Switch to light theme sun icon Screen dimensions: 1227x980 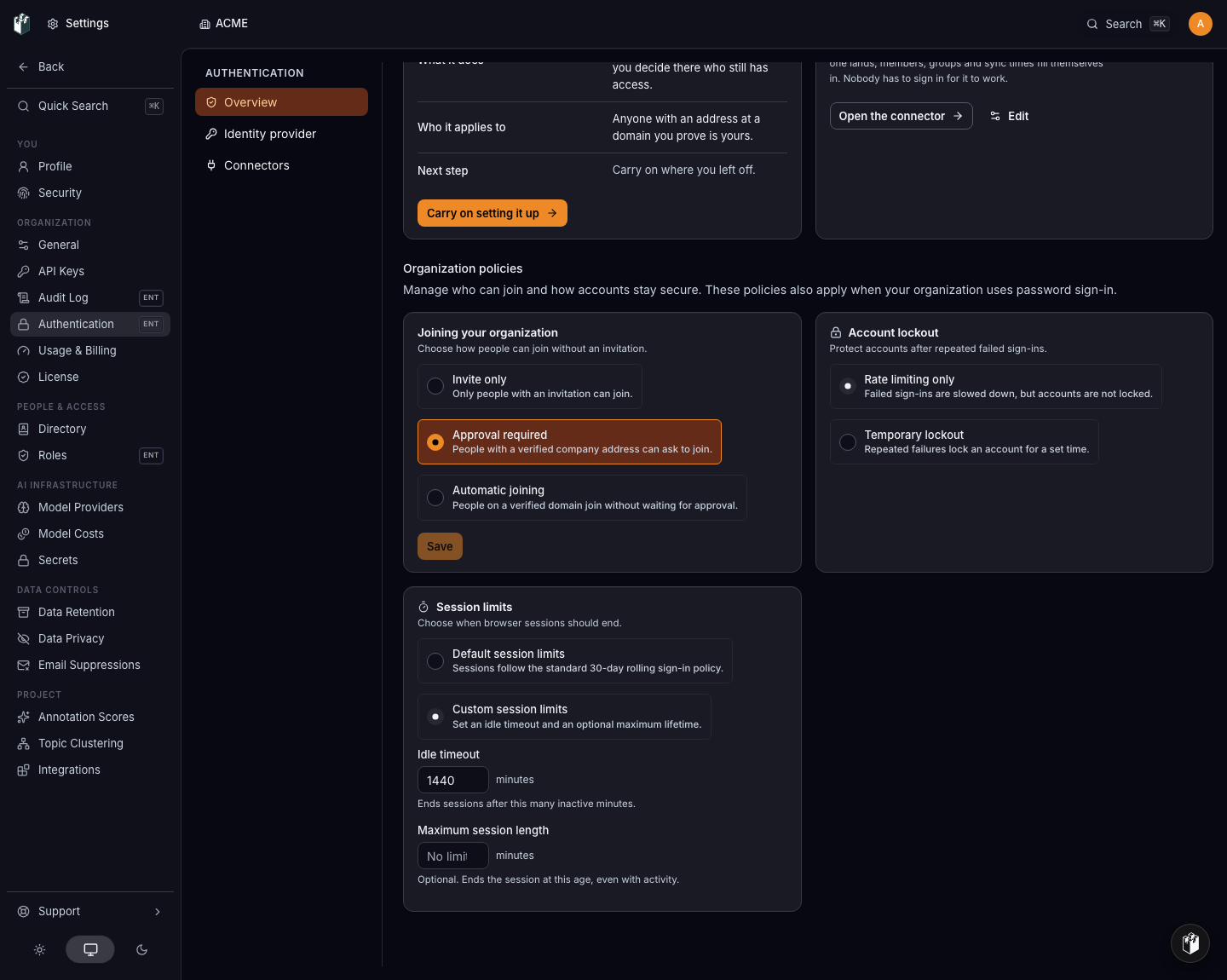point(39,949)
